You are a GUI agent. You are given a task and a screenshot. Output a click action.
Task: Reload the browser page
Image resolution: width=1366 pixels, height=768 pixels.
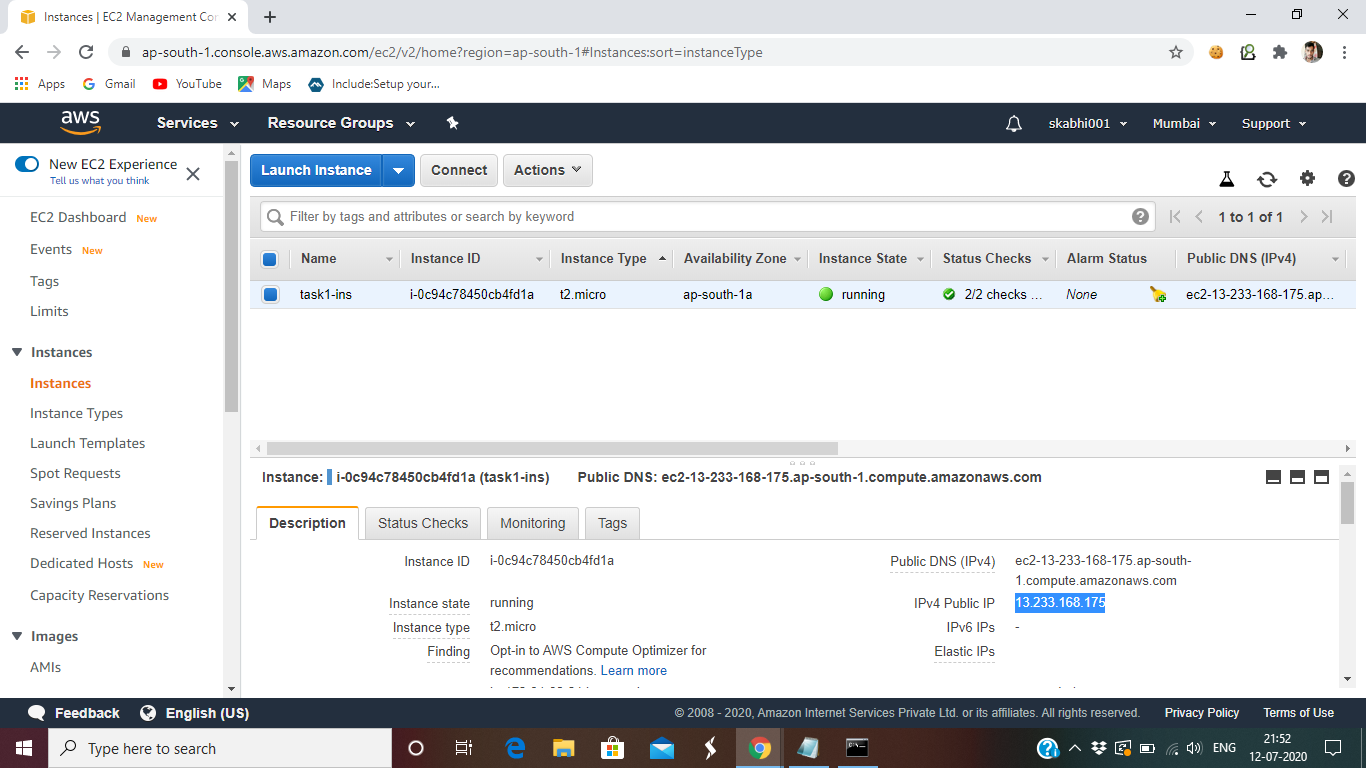tap(86, 52)
